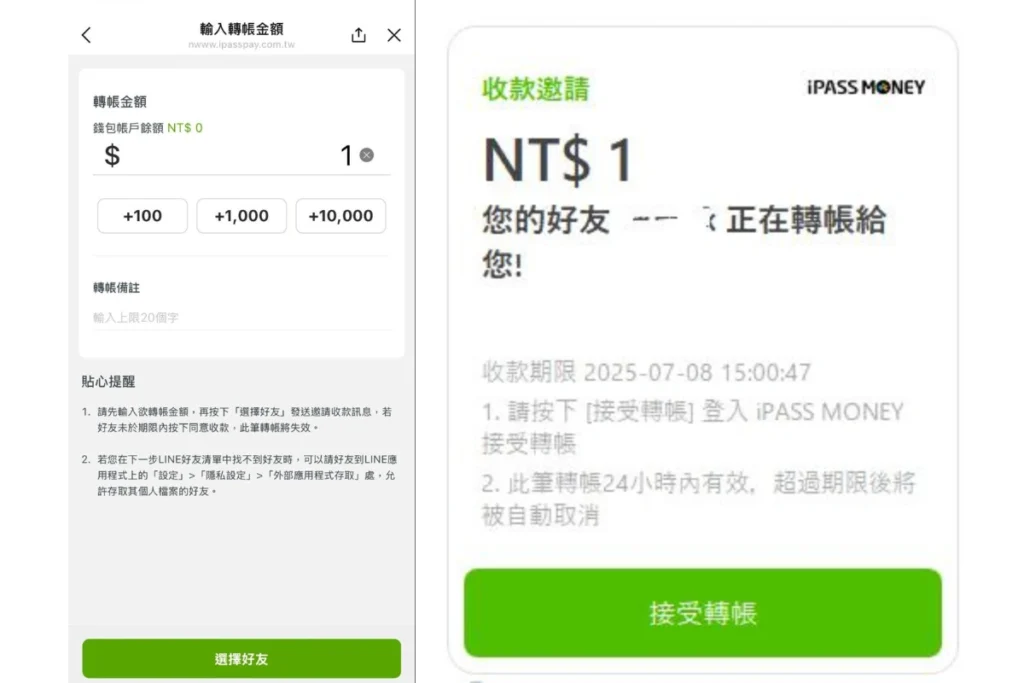Screen dimensions: 1024x683
Task: Click the NT$ 1 amount text
Action: pyautogui.click(x=558, y=160)
